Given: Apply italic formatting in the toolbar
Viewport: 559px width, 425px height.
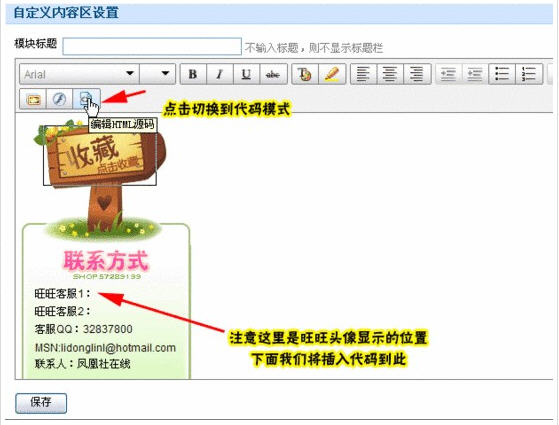Looking at the screenshot, I should point(220,74).
